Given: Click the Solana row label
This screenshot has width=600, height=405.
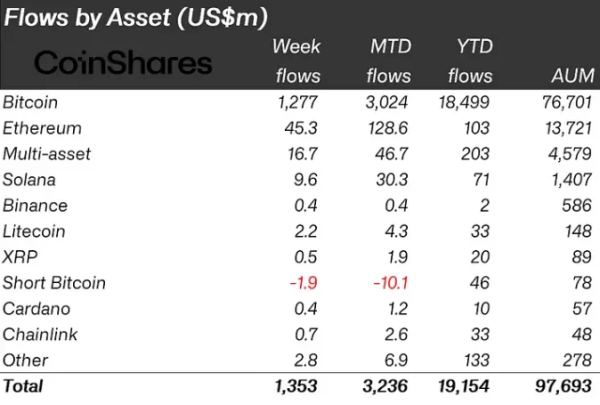Looking at the screenshot, I should click(29, 180).
